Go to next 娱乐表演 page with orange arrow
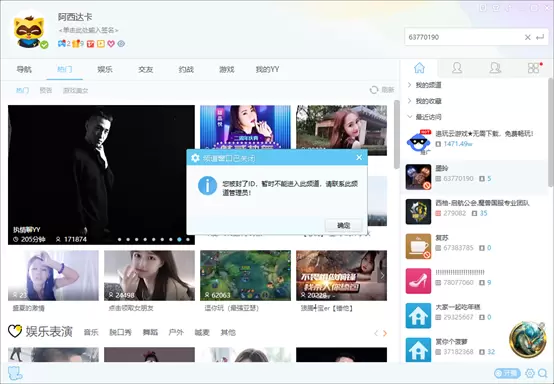Screen dimensions: 554x384 click(x=385, y=333)
